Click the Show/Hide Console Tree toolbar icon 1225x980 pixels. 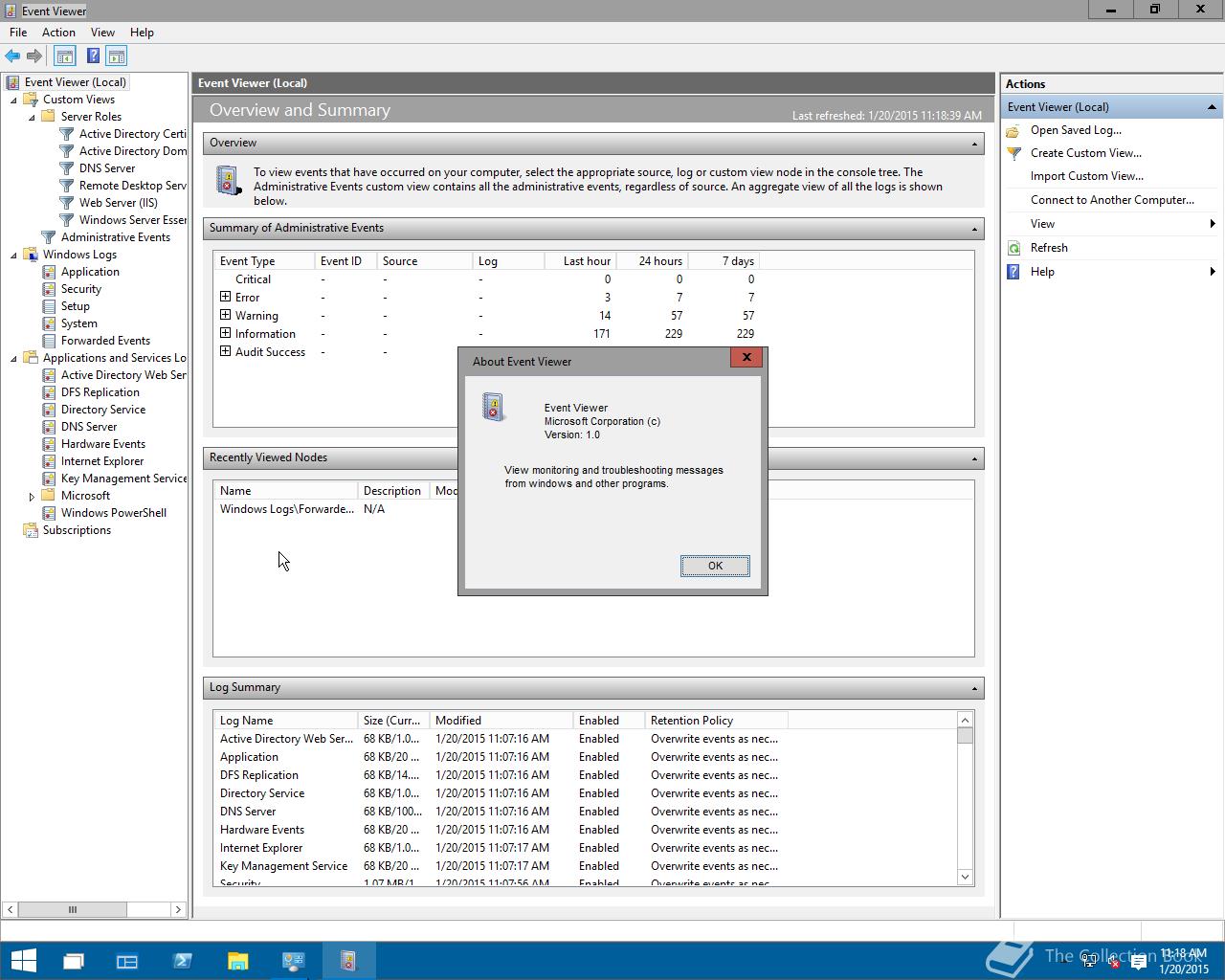click(x=65, y=56)
